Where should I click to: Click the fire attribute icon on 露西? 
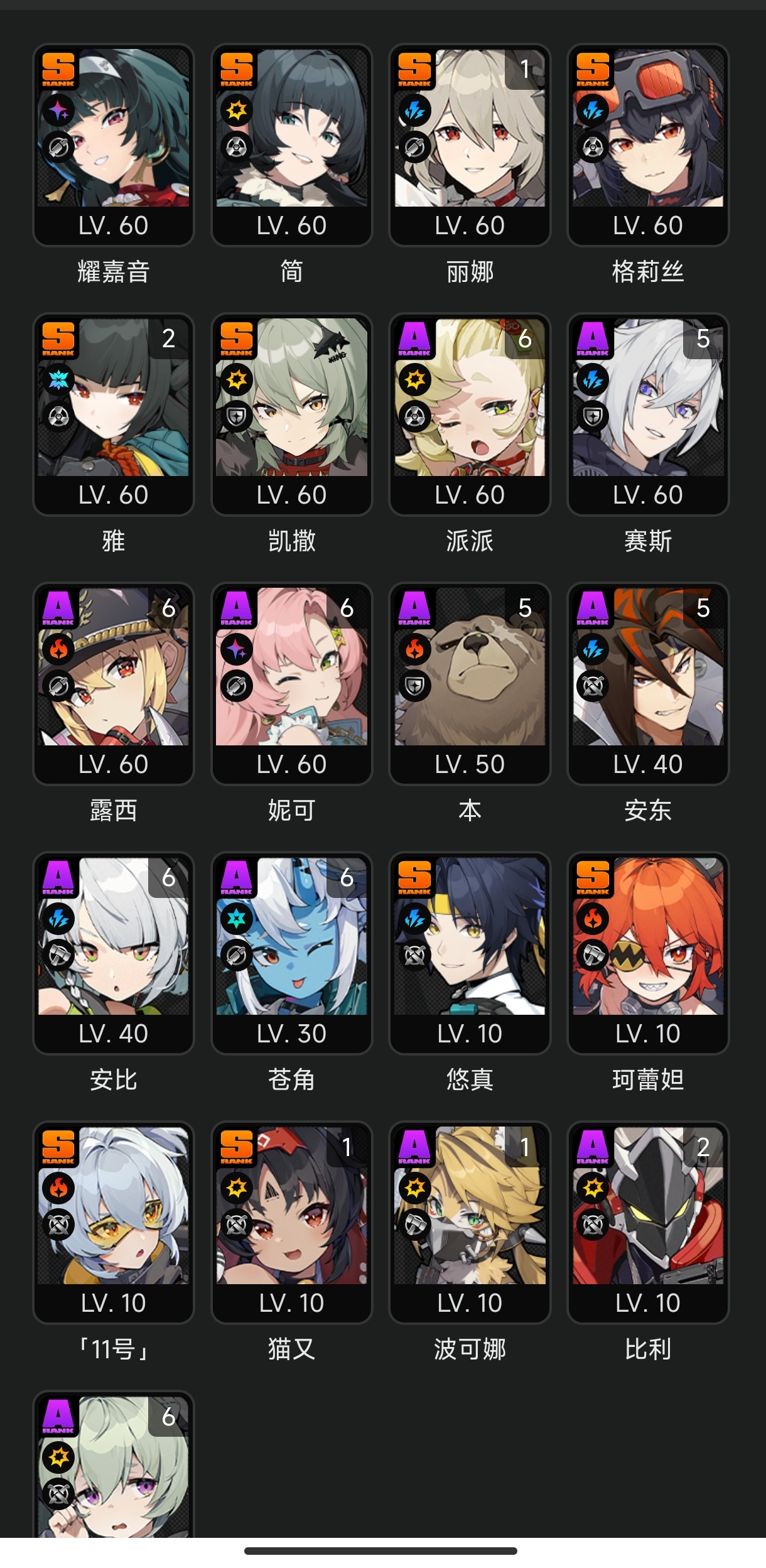(58, 649)
